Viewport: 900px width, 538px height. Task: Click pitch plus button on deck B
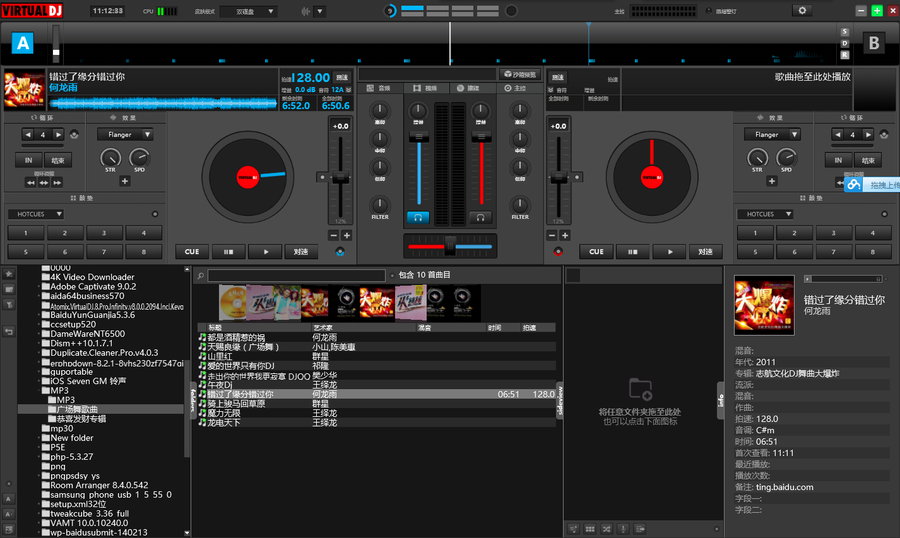(565, 235)
